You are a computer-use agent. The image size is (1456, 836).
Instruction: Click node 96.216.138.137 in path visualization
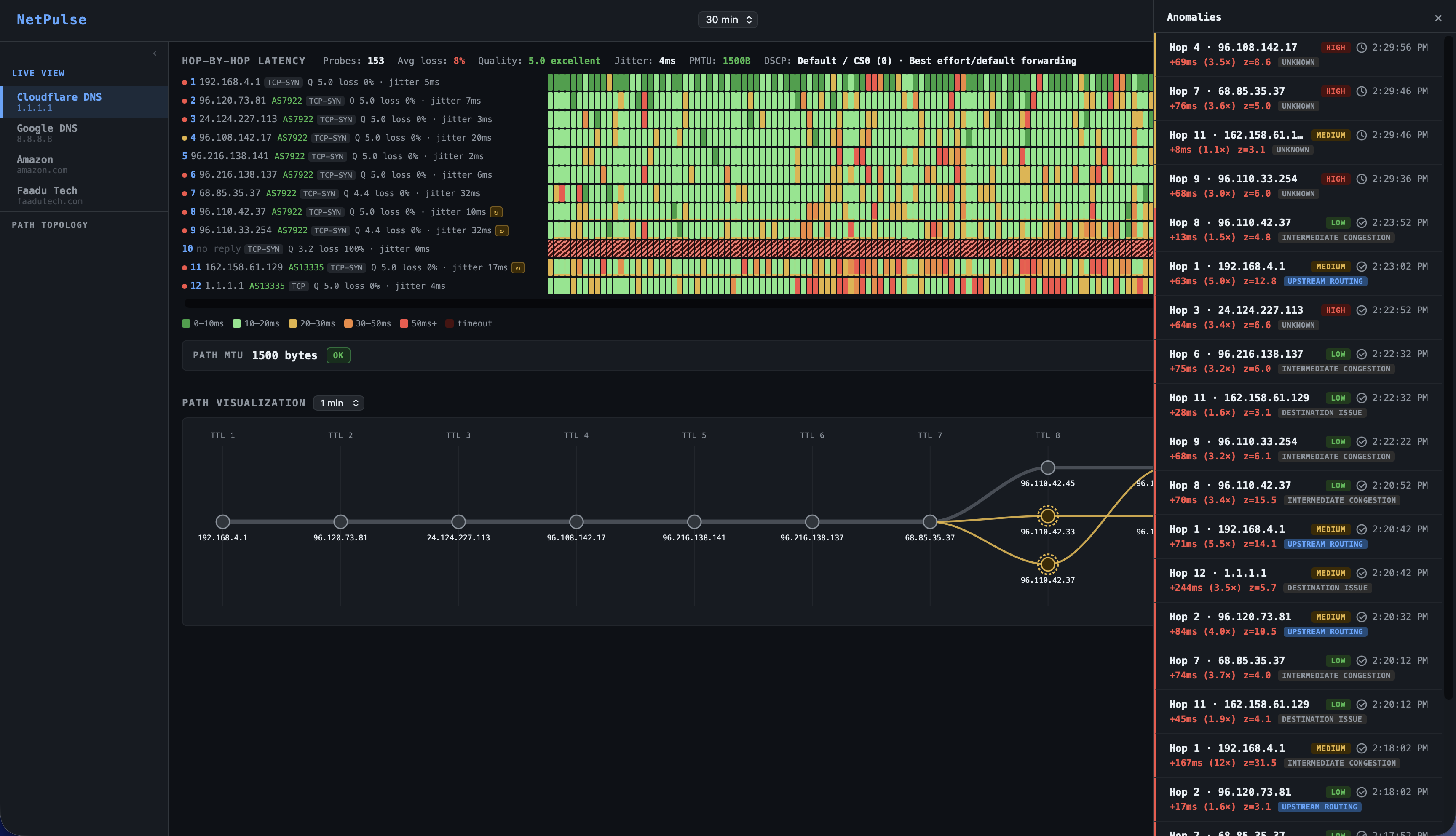(x=812, y=522)
